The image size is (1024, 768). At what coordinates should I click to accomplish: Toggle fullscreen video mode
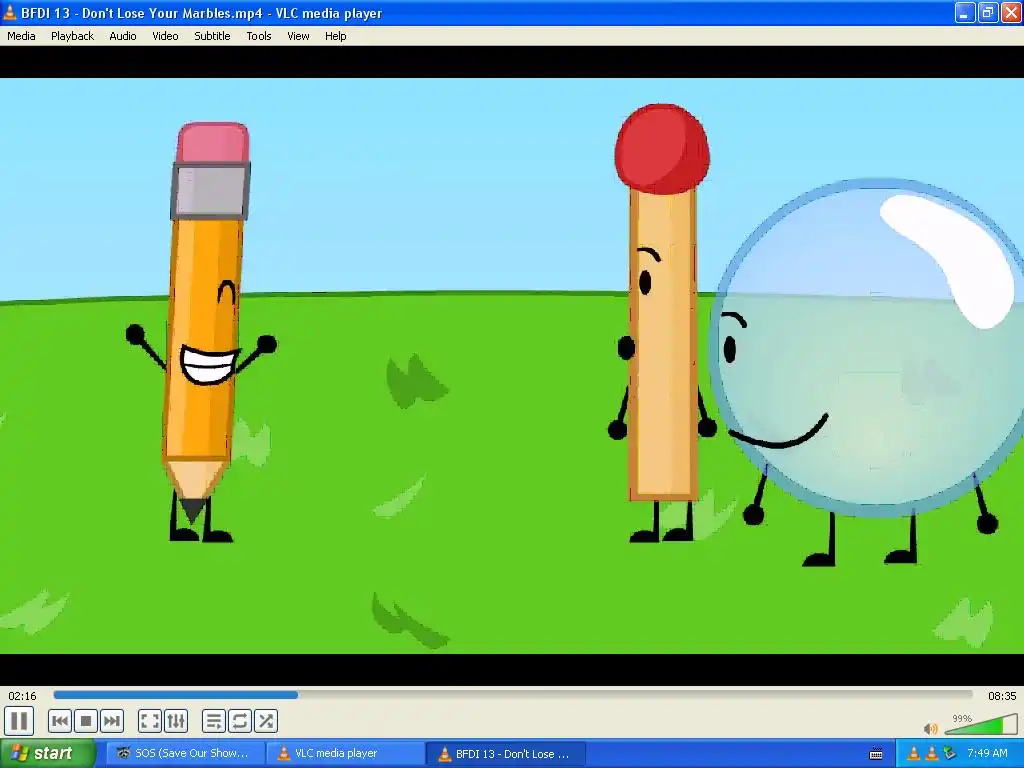150,722
